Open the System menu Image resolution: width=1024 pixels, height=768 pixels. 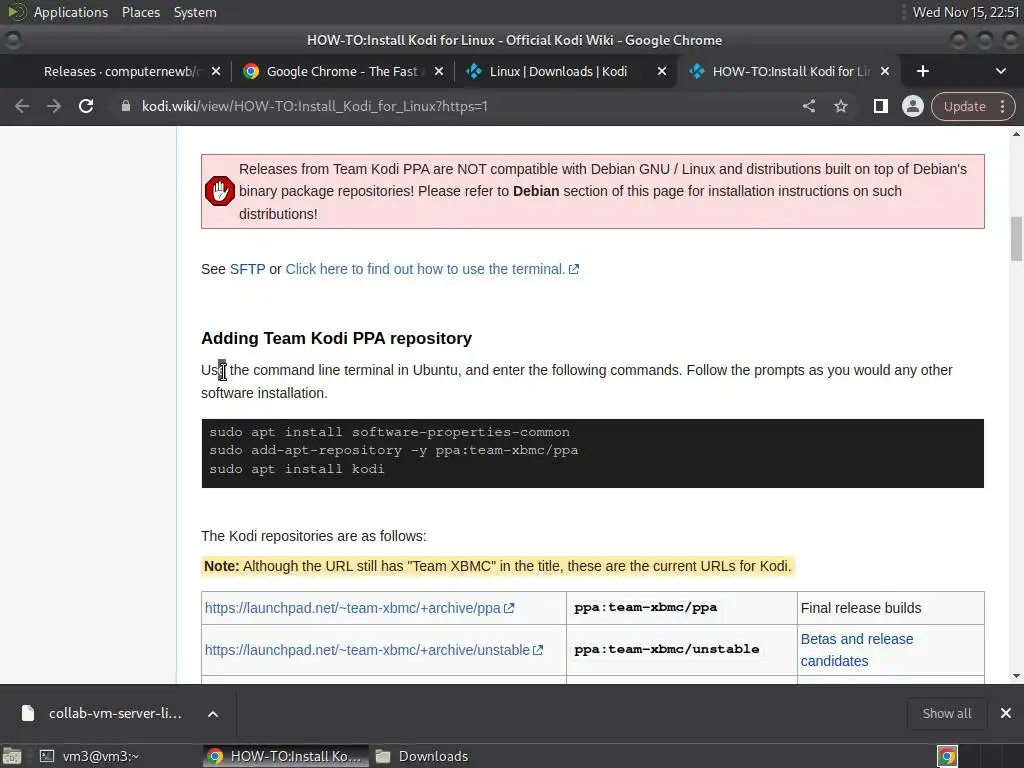coord(195,12)
